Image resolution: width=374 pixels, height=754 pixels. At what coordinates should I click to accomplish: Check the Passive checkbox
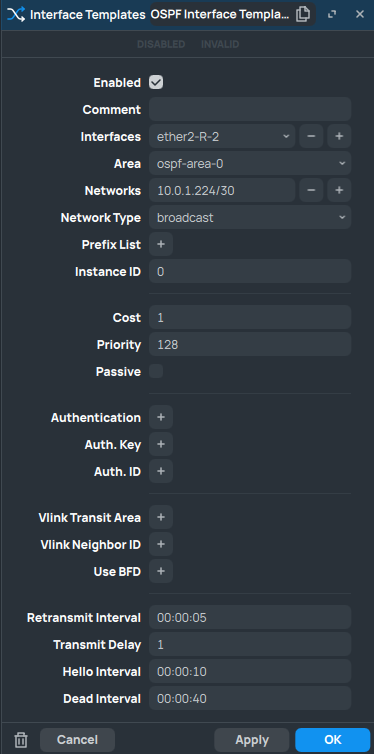(156, 371)
